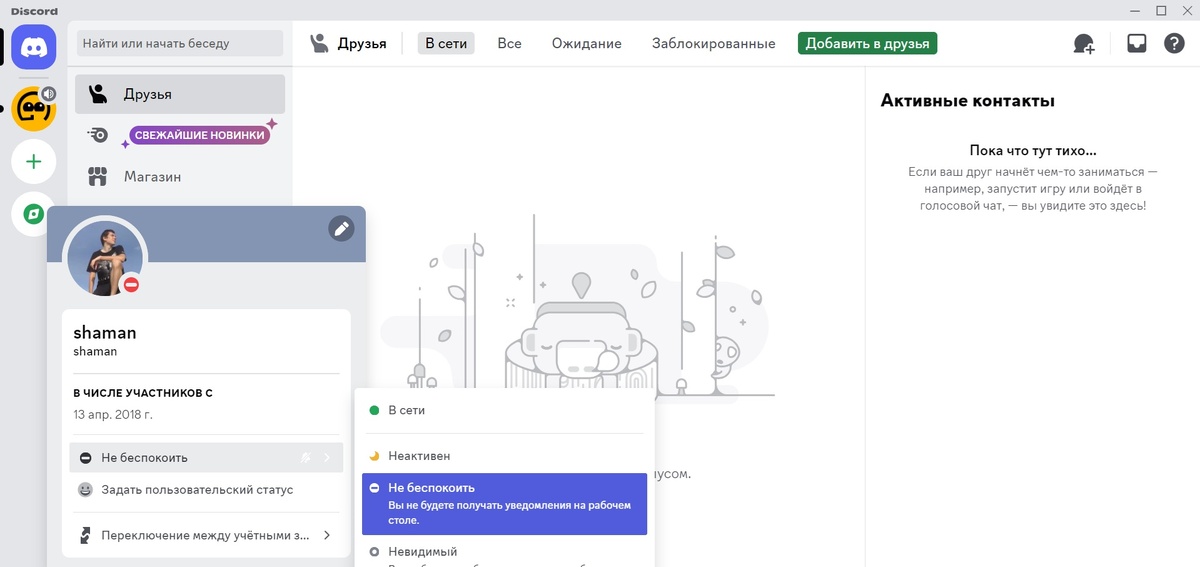1200x567 pixels.
Task: Click the account switch icon
Action: pyautogui.click(x=86, y=535)
